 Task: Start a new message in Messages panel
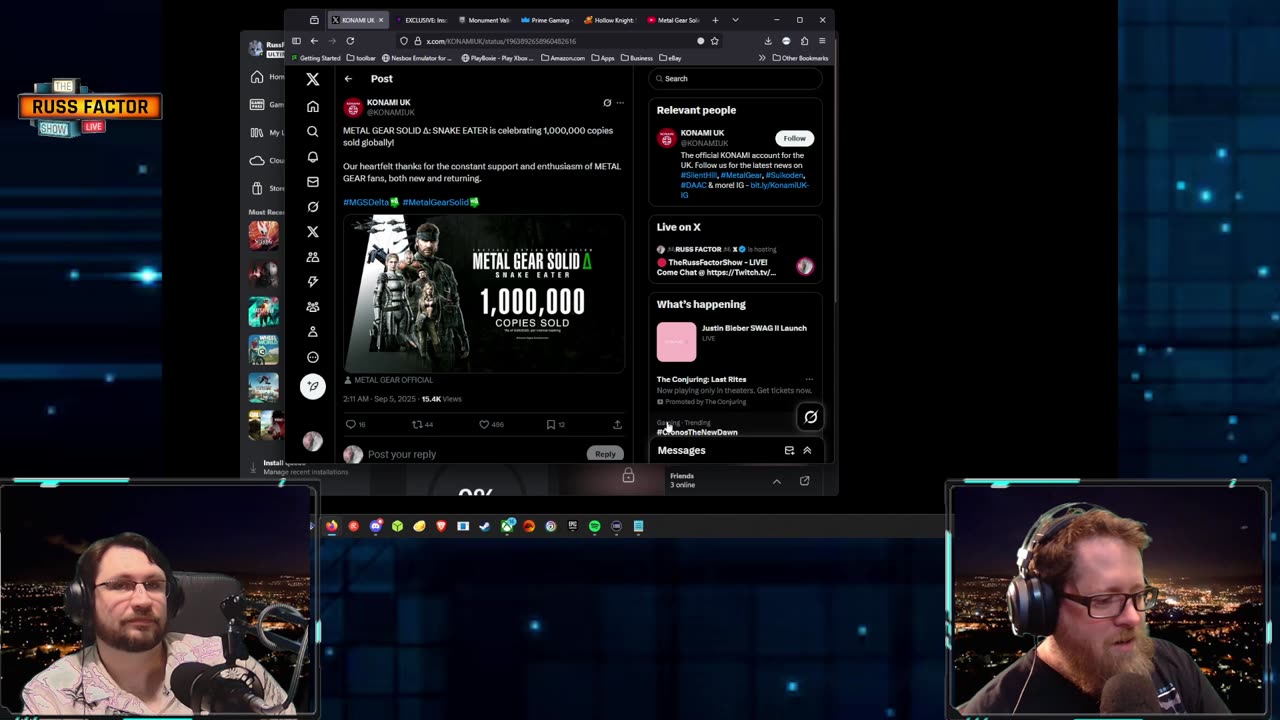point(789,451)
